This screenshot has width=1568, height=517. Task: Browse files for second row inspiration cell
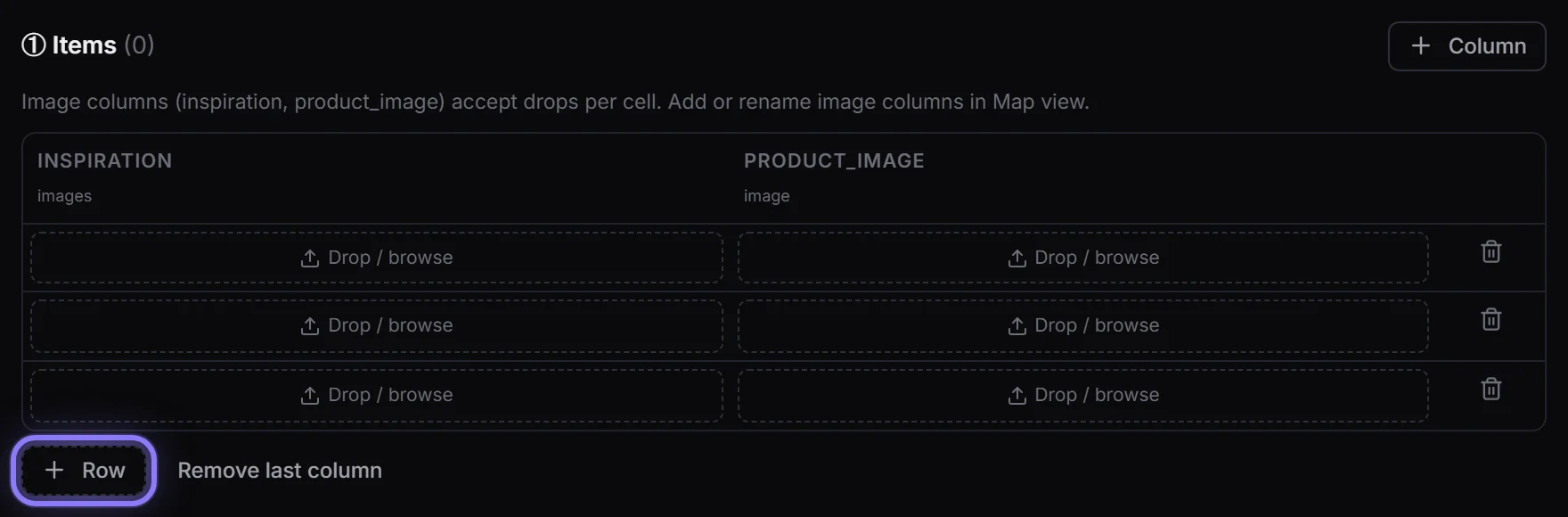tap(376, 326)
